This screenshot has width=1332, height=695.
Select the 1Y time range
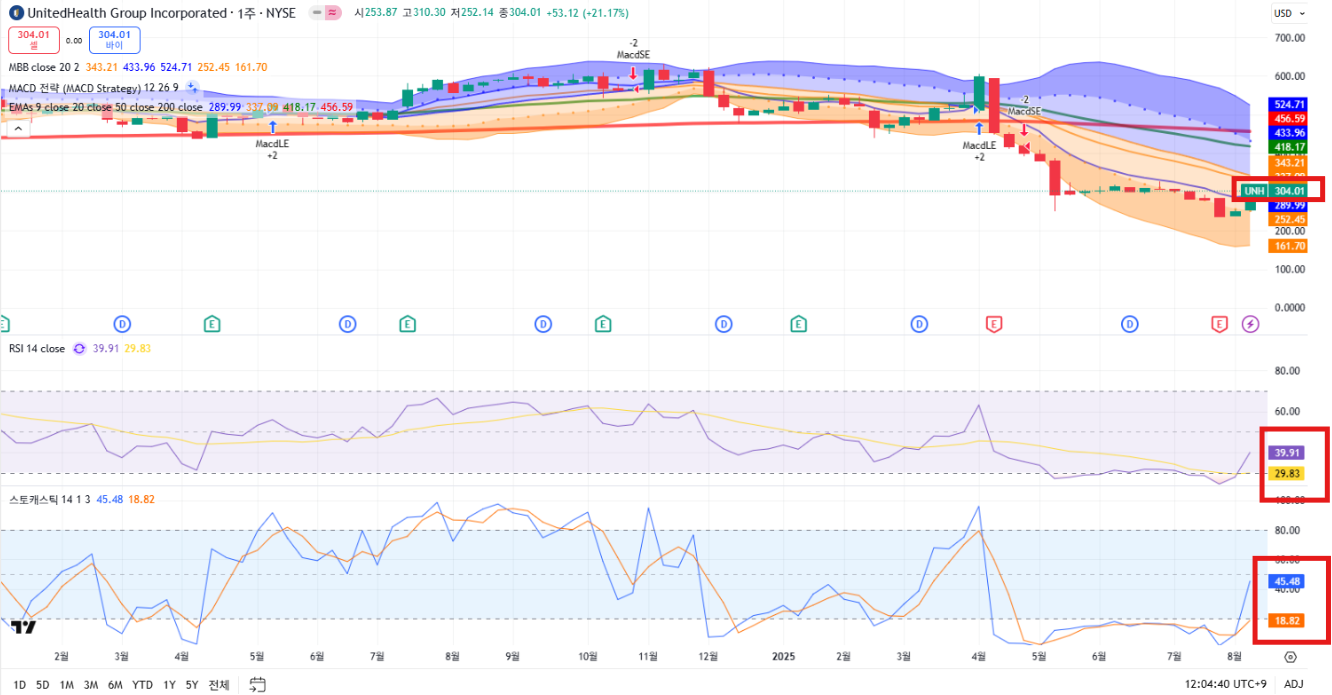pos(169,685)
